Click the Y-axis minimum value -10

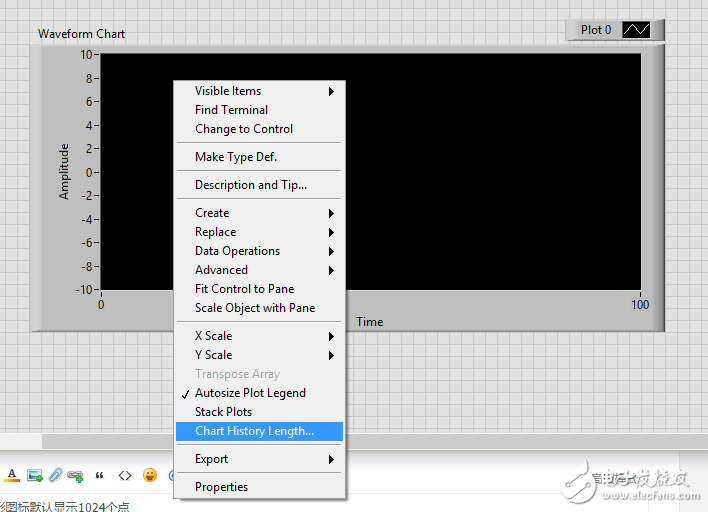[x=84, y=289]
